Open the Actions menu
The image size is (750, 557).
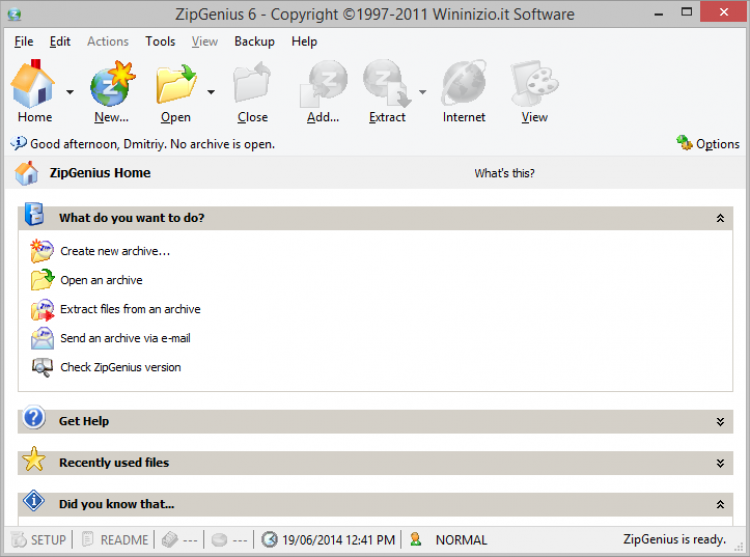[108, 42]
